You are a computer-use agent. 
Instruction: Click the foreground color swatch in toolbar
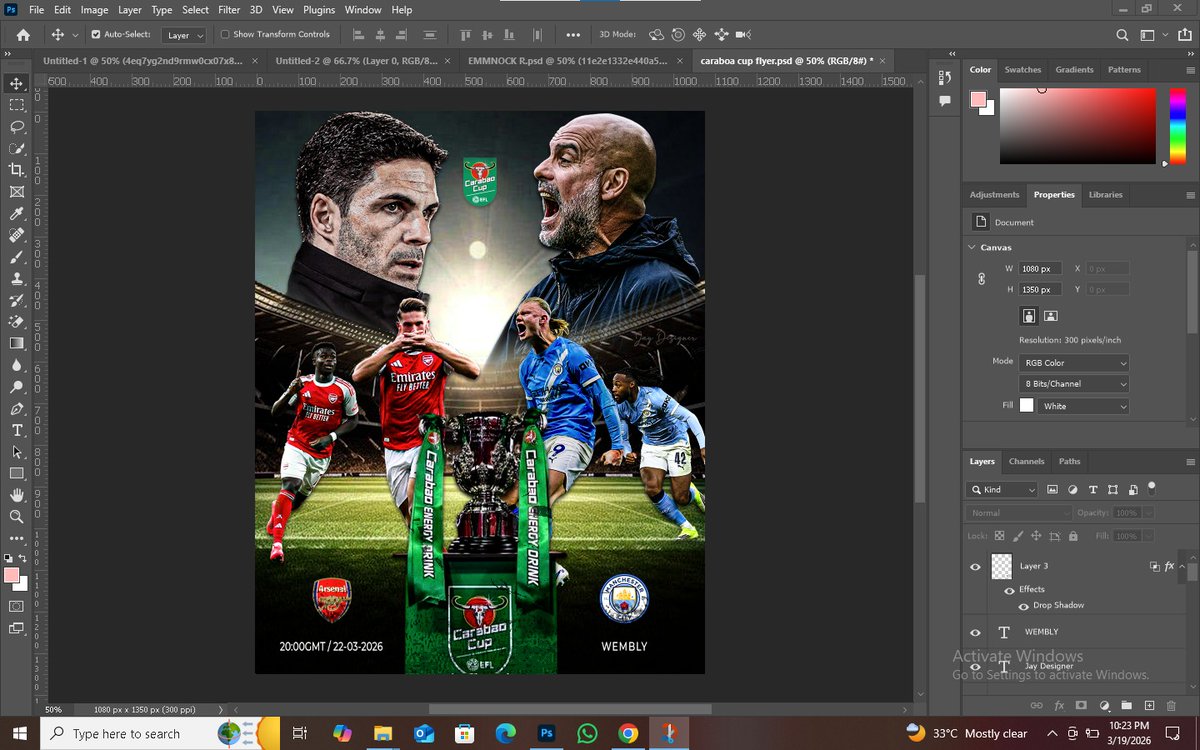coord(12,576)
